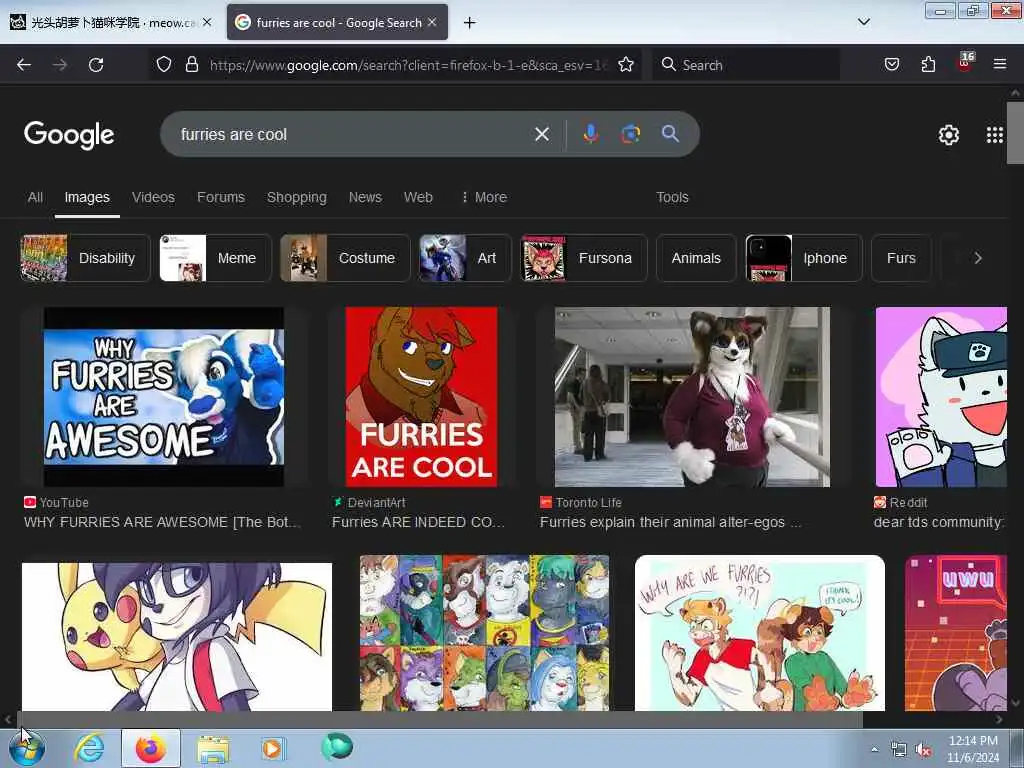The width and height of the screenshot is (1024, 768).
Task: Open the Pikachu and glasses character image
Action: [177, 637]
